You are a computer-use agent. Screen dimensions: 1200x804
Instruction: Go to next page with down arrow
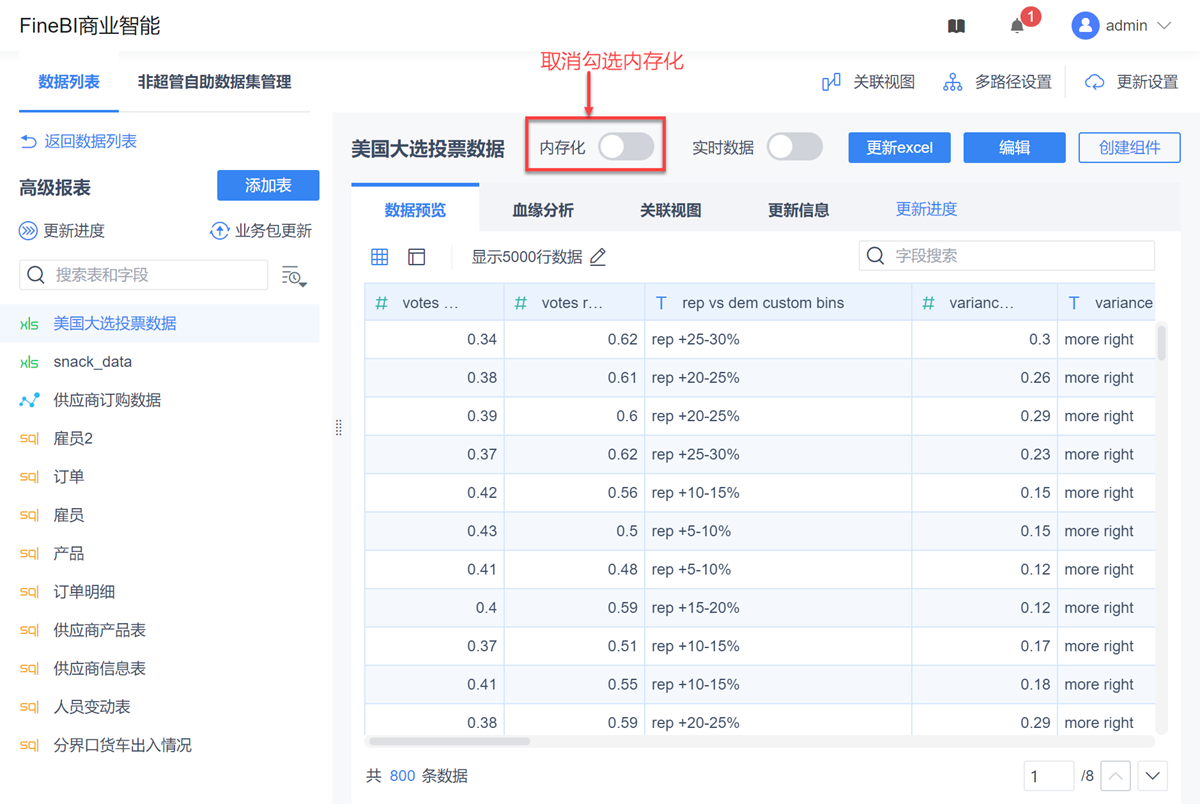point(1153,776)
